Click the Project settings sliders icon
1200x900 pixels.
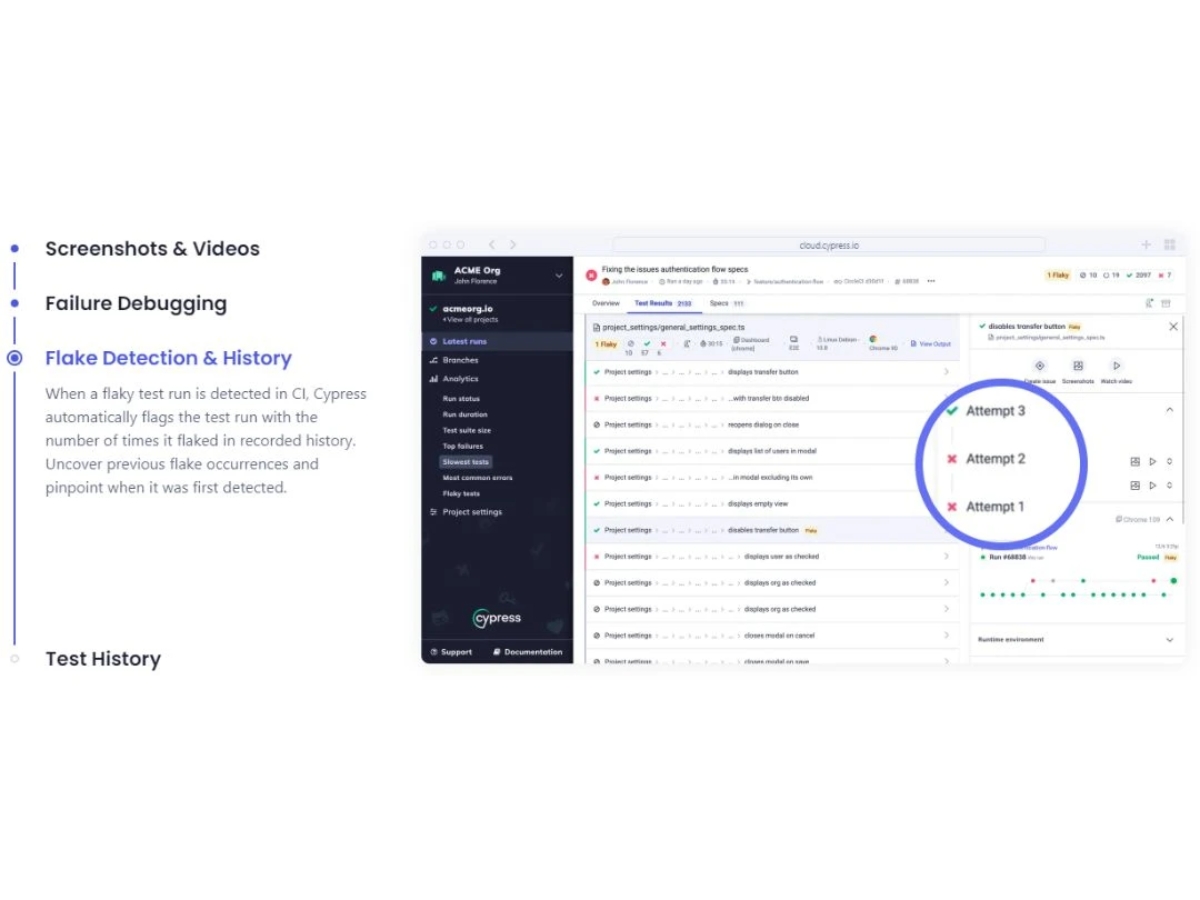pyautogui.click(x=433, y=512)
